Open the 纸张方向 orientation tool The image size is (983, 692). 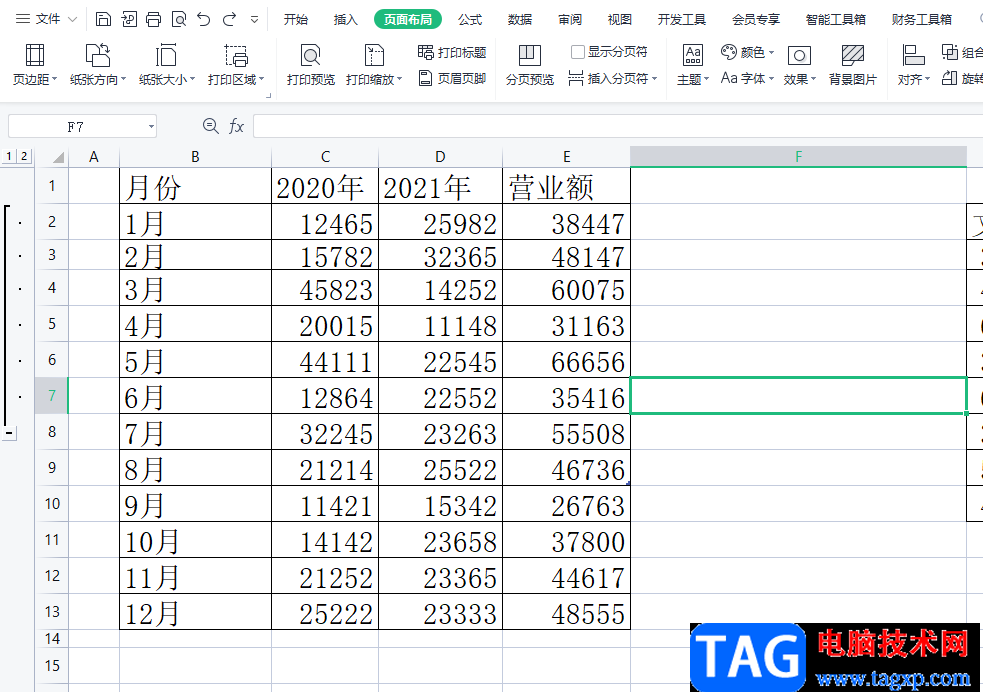tap(98, 65)
